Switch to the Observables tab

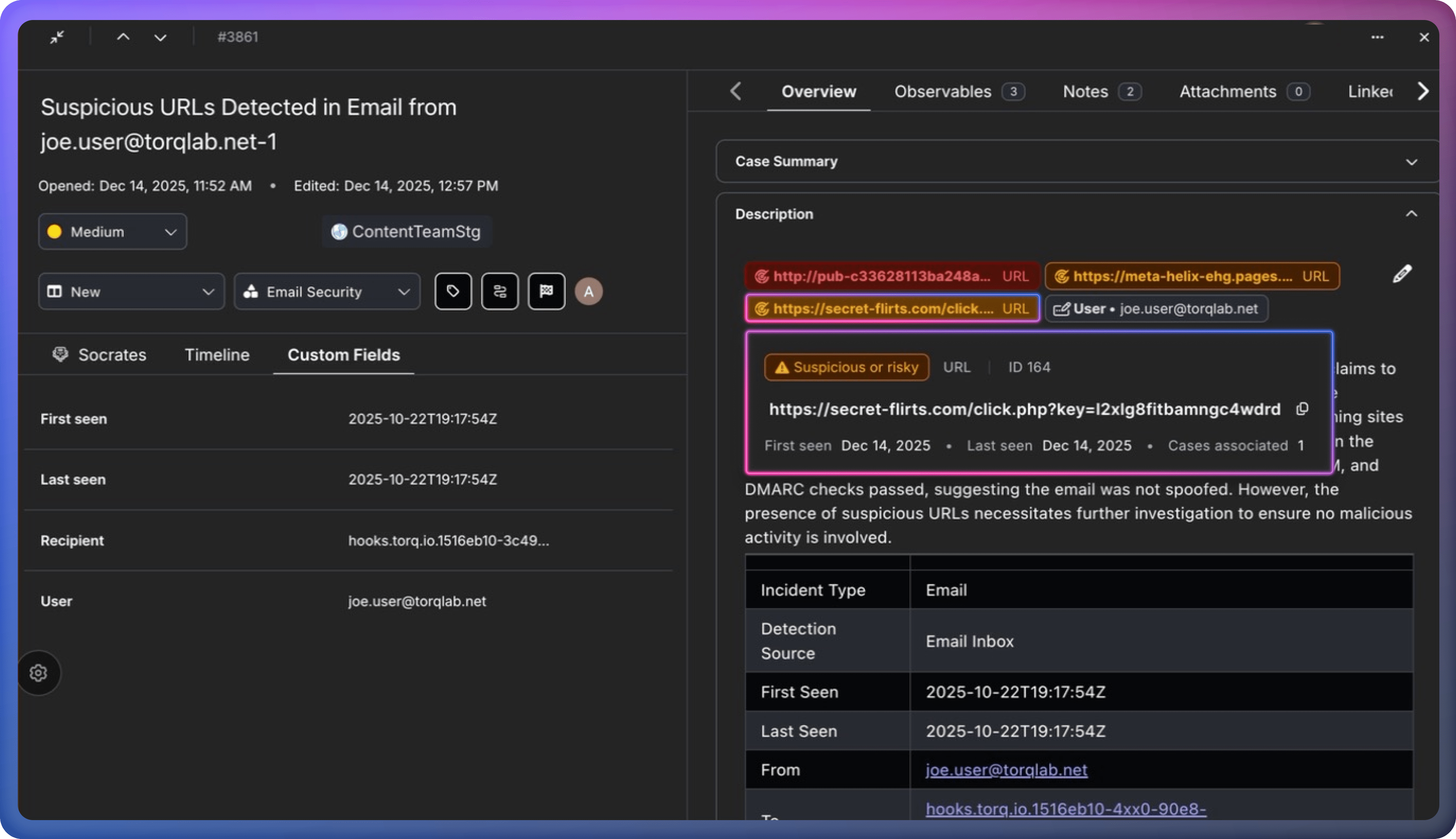pyautogui.click(x=958, y=91)
